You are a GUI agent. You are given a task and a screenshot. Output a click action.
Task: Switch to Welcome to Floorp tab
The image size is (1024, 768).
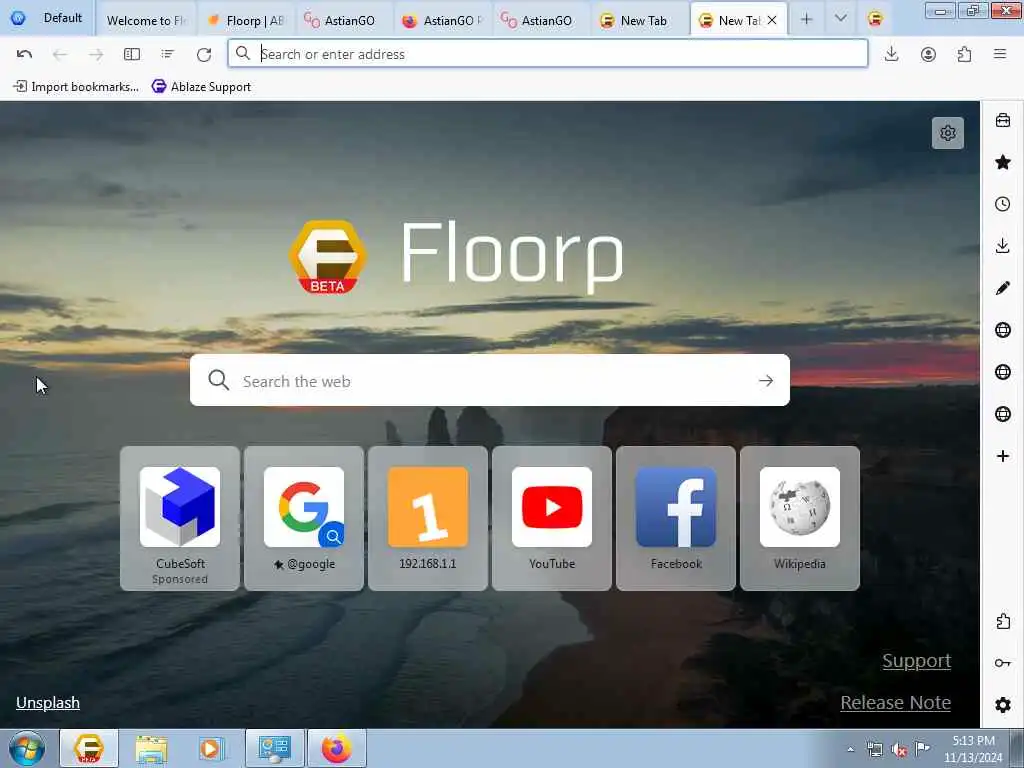(146, 20)
